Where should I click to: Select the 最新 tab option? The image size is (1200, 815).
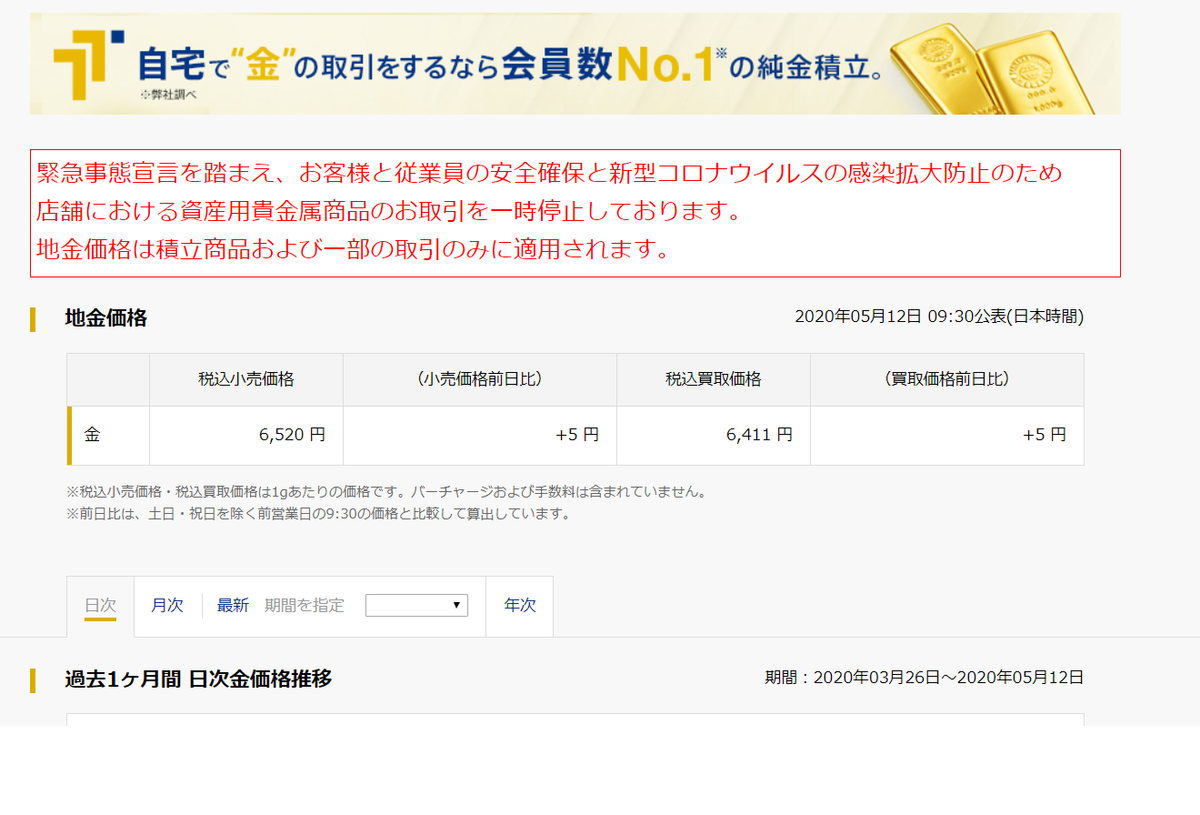(233, 606)
